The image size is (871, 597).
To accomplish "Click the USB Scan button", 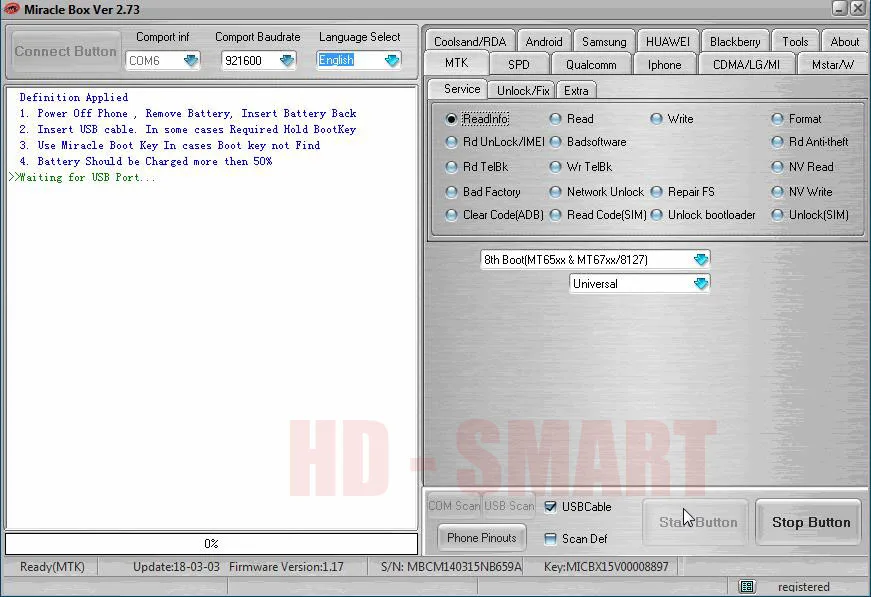I will (509, 506).
